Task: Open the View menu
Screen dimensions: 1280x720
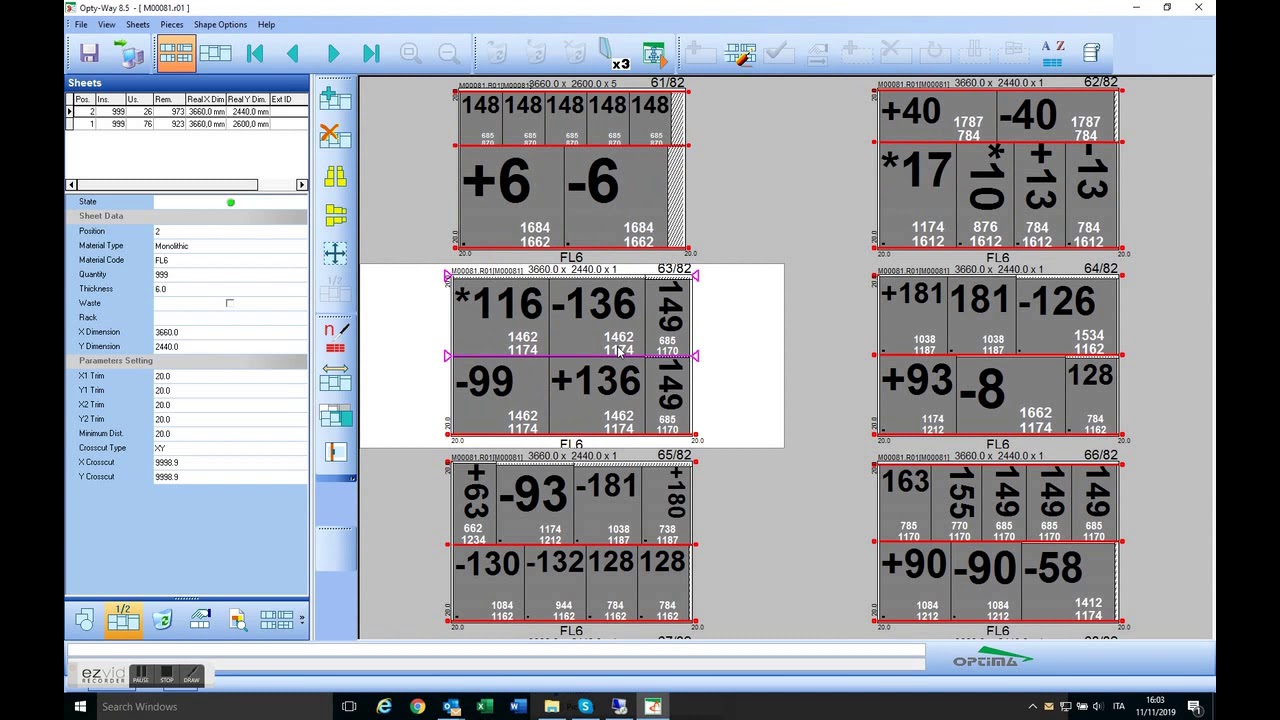Action: point(106,24)
